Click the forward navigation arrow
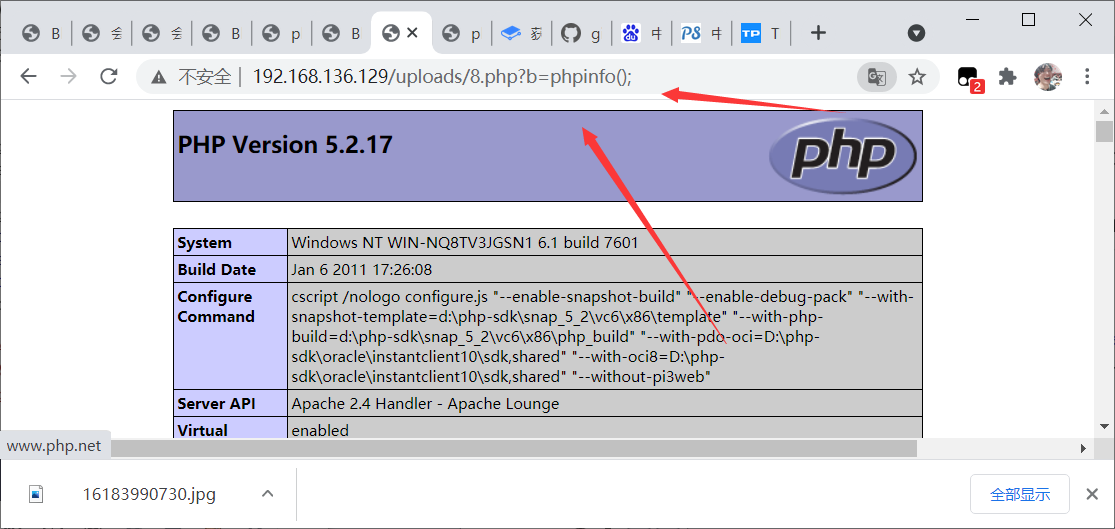Image resolution: width=1115 pixels, height=529 pixels. (x=69, y=77)
